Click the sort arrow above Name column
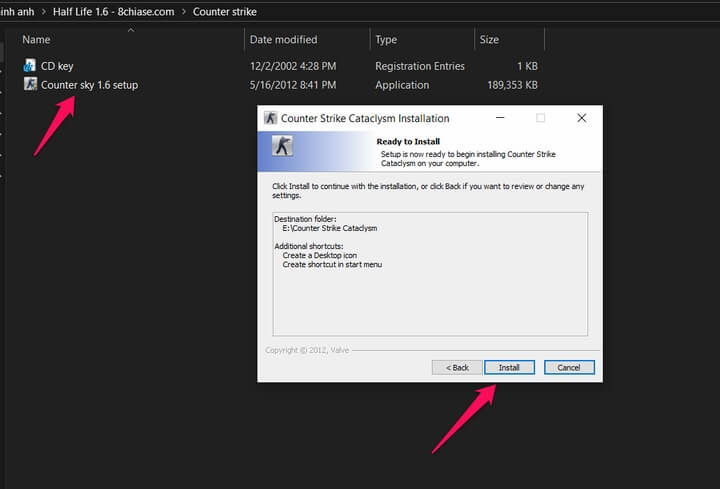This screenshot has width=720, height=489. [x=131, y=30]
